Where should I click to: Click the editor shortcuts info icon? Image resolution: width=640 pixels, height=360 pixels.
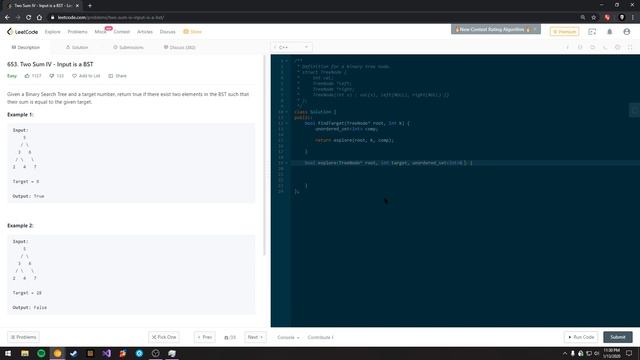(567, 47)
